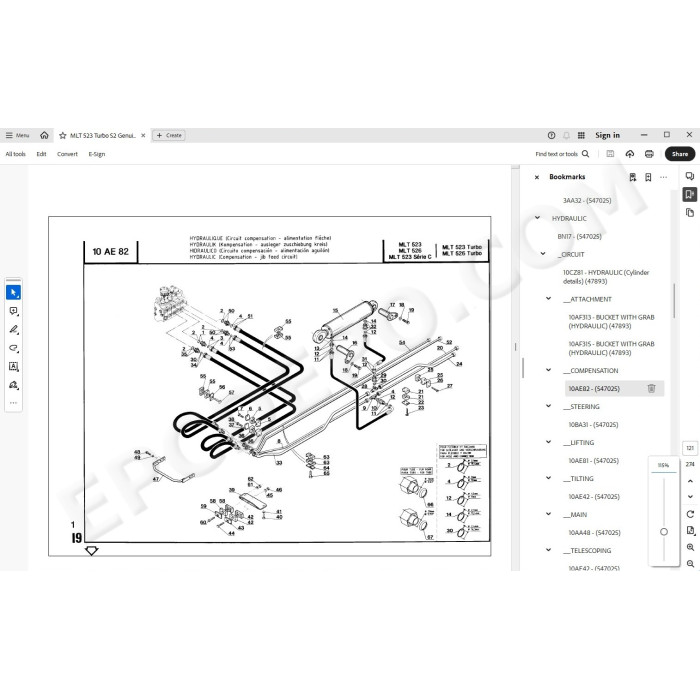Screen dimensions: 700x700
Task: Open bookmark 10AA48 - (547025)
Action: click(594, 533)
